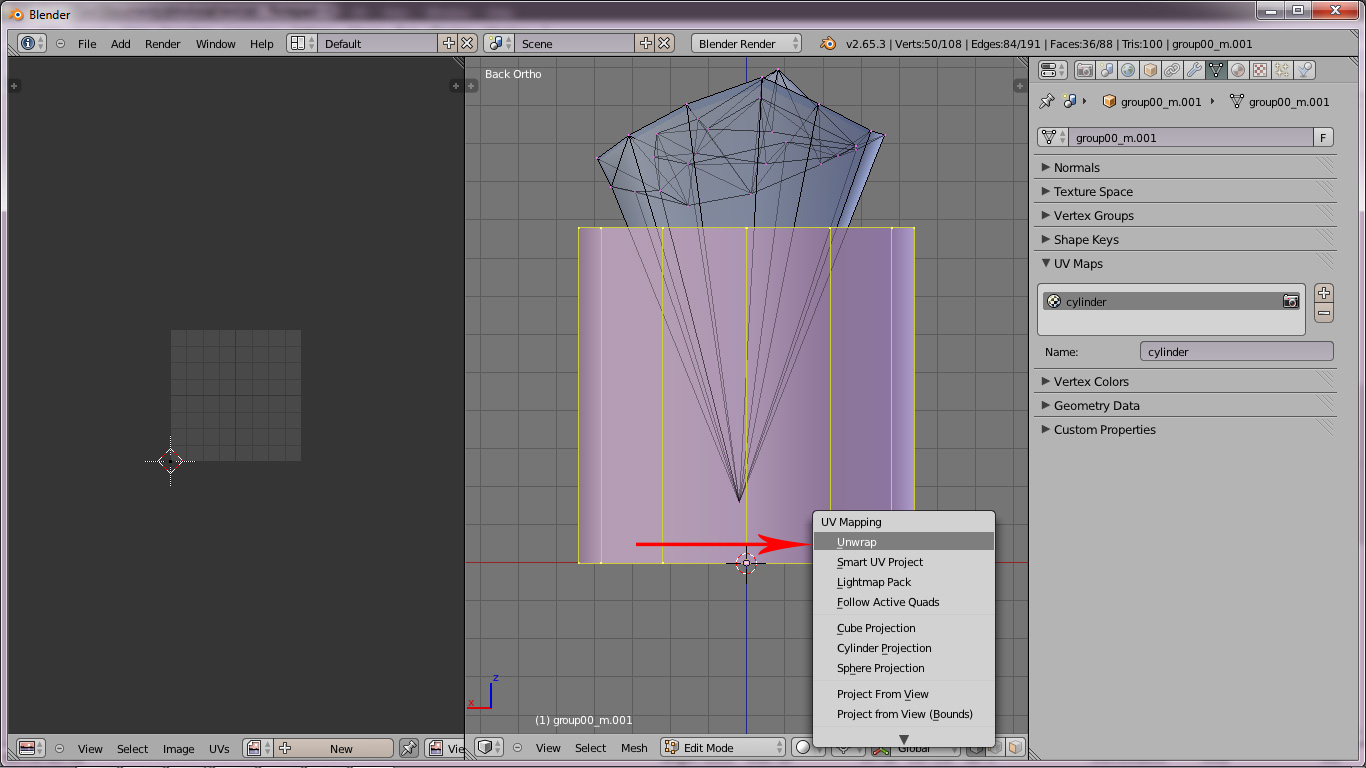1366x768 pixels.
Task: Open the Material properties sphere tab
Action: (1238, 70)
